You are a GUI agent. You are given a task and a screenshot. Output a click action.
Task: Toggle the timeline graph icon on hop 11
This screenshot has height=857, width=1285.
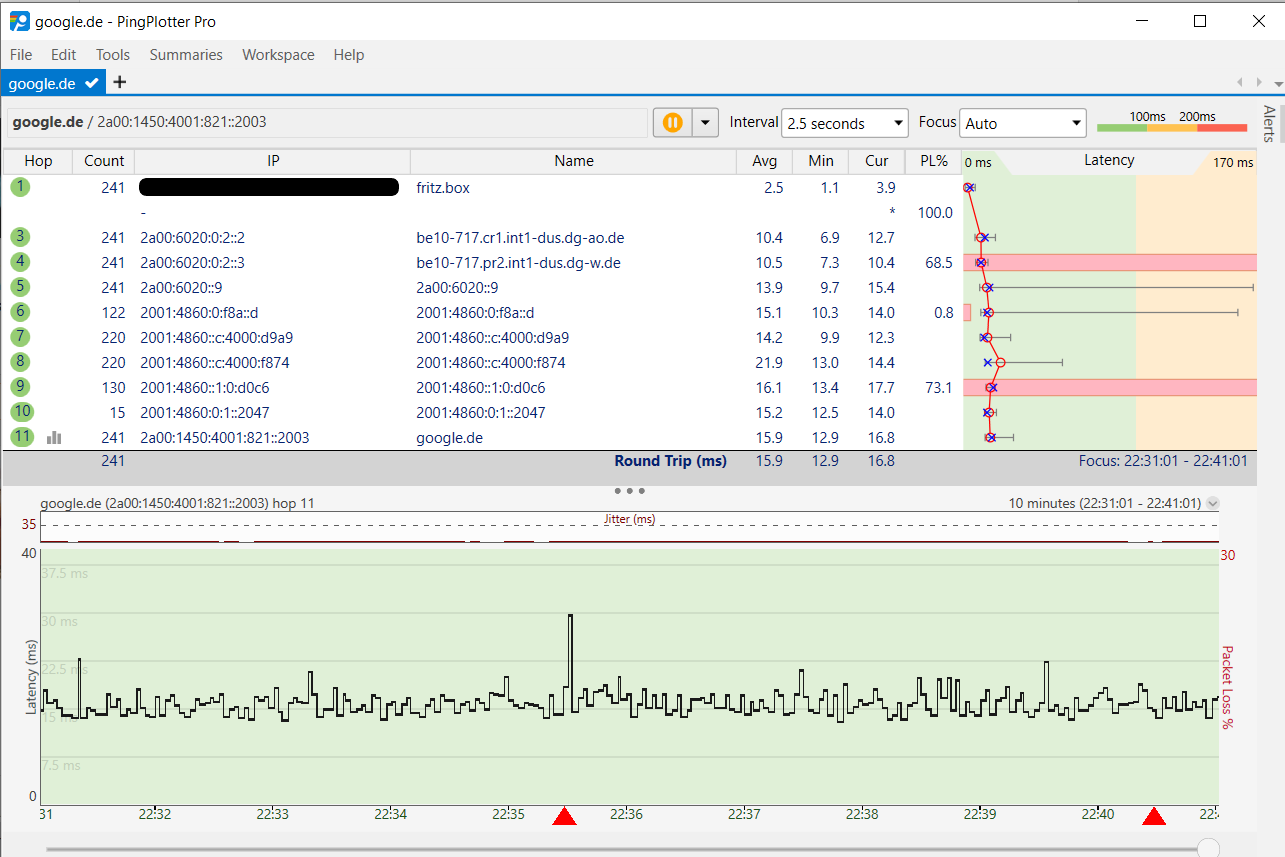pyautogui.click(x=54, y=437)
